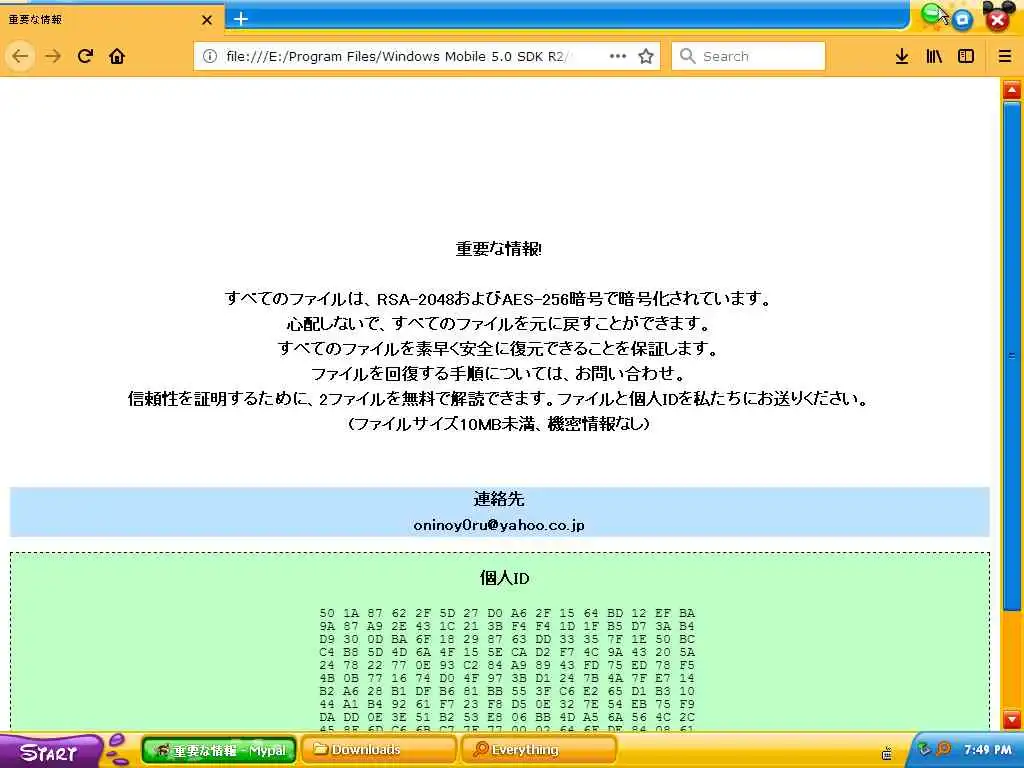Click the hex row starting 44 A1 B4
This screenshot has height=768, width=1024.
tap(507, 705)
